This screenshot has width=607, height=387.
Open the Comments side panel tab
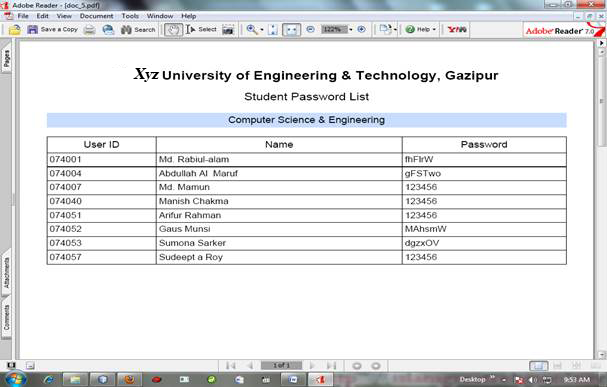[6, 317]
